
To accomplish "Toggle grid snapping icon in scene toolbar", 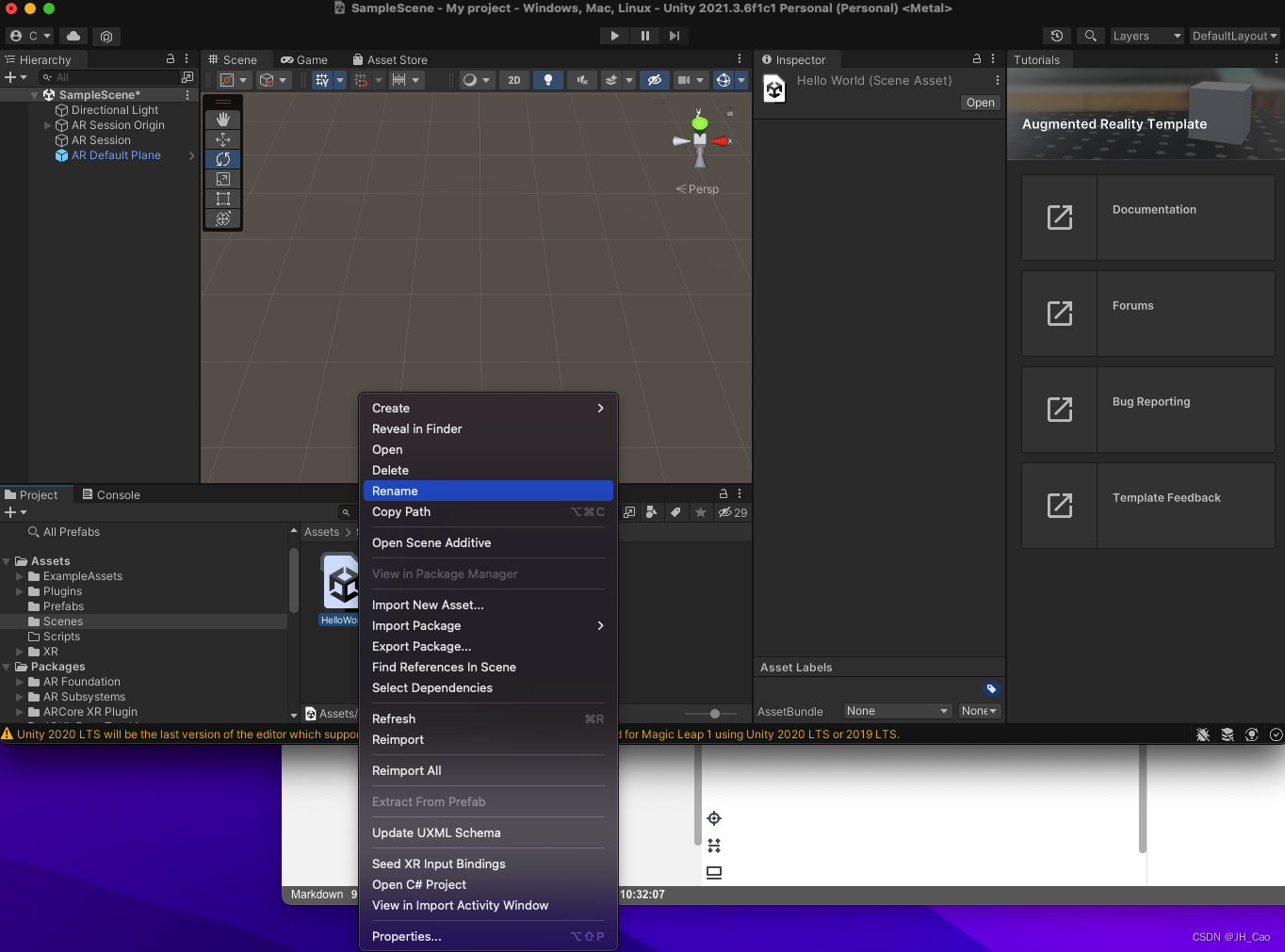I will coord(361,80).
